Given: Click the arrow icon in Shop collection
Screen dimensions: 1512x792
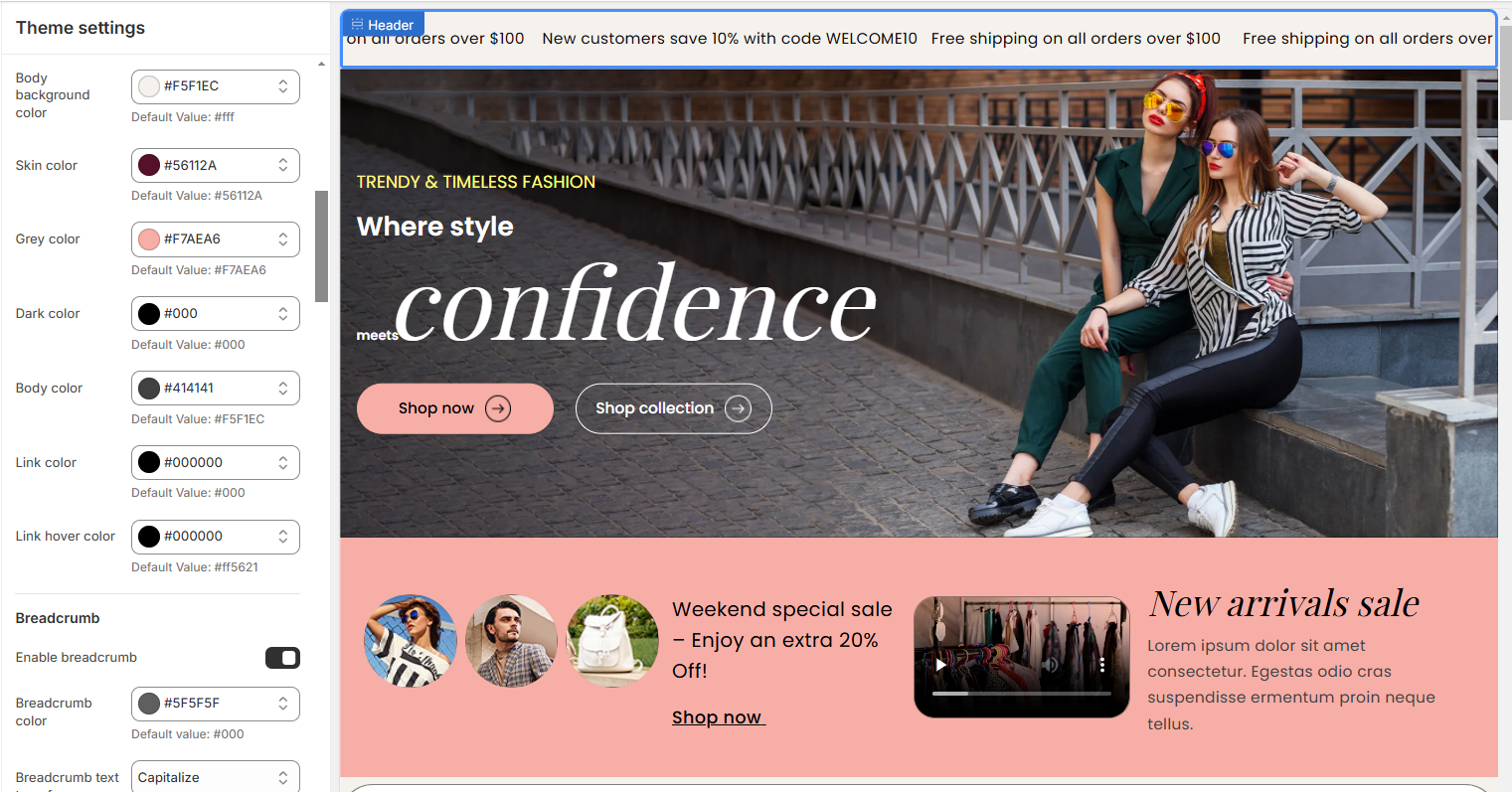Looking at the screenshot, I should click(x=738, y=408).
